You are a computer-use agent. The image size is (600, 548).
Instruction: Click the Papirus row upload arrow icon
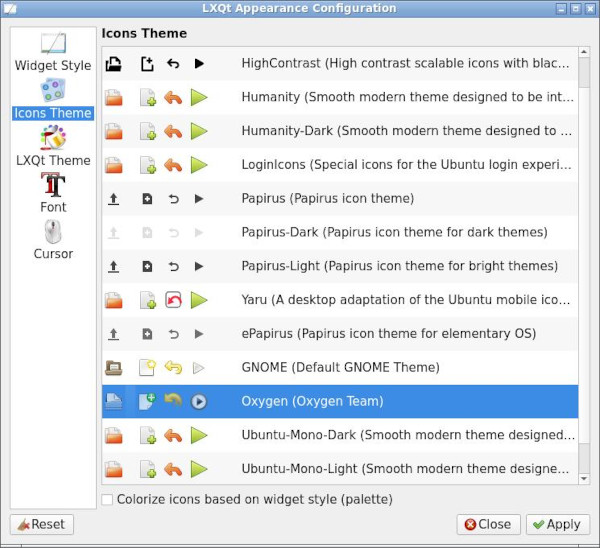[x=113, y=199]
